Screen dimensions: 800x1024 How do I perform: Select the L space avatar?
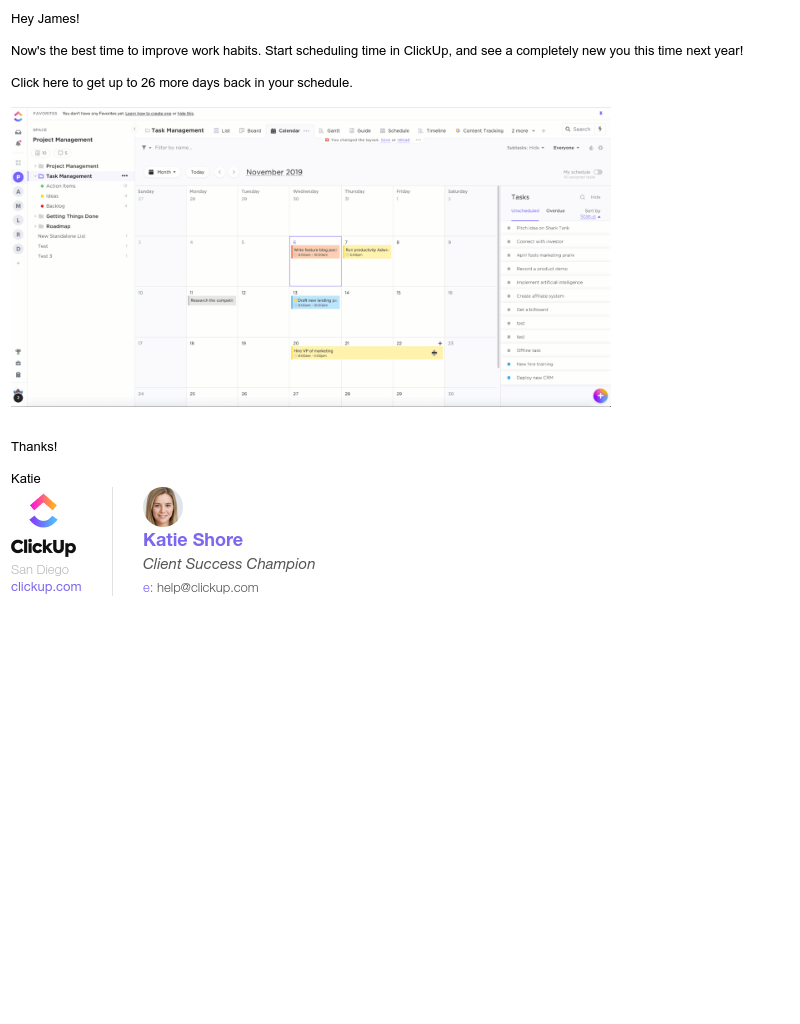(18, 220)
